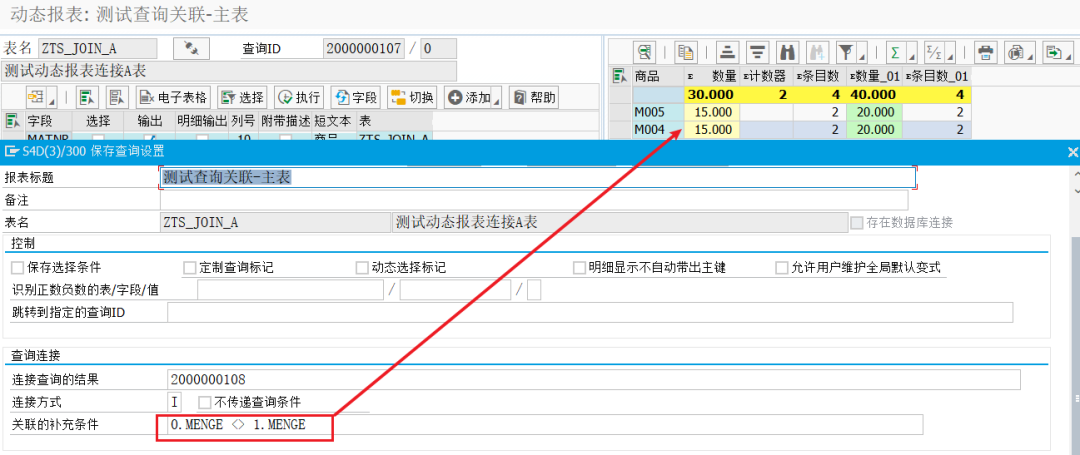Click the 商品 column header
Screen dimensions: 1080x455
(658, 76)
